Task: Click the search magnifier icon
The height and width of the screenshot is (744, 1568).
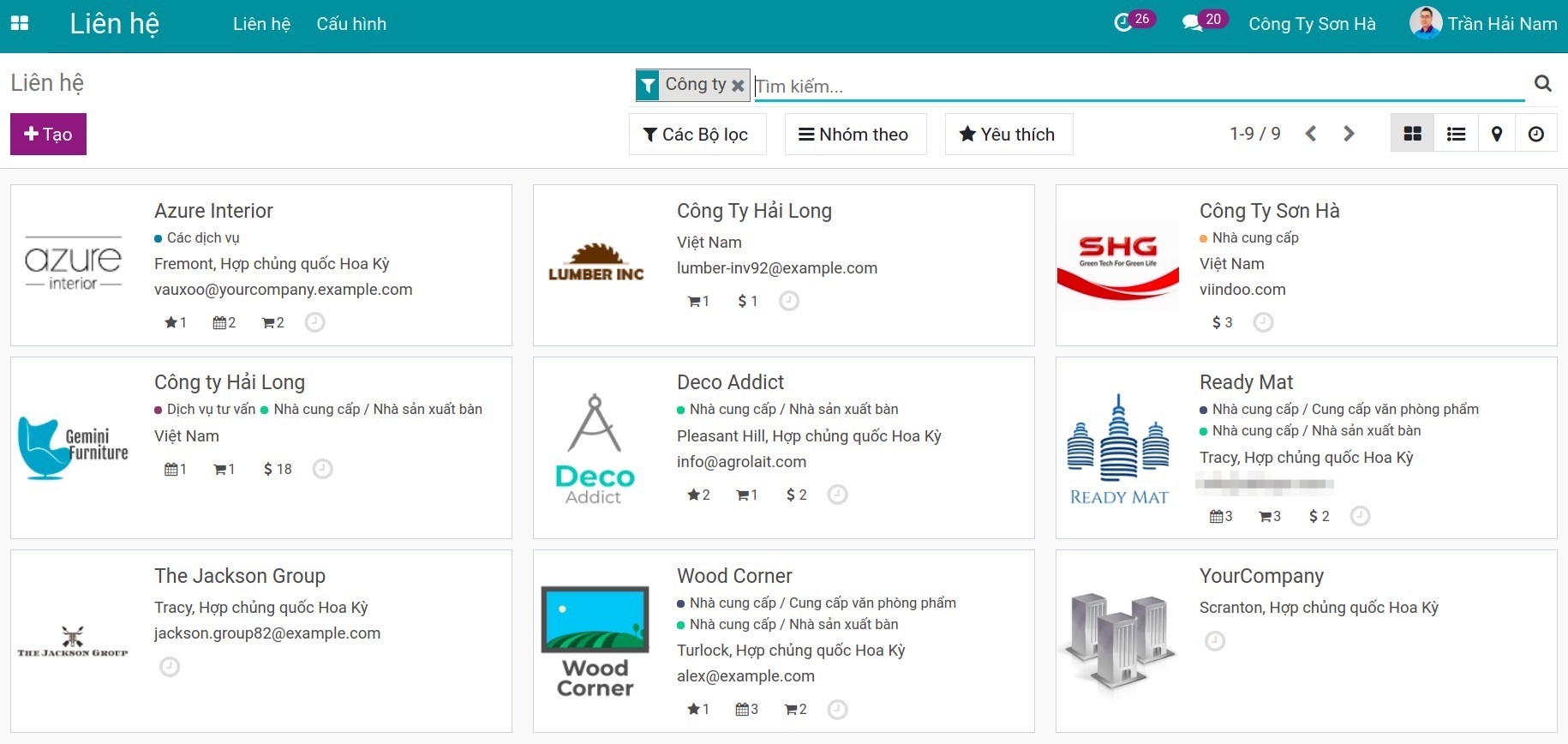Action: (x=1542, y=83)
